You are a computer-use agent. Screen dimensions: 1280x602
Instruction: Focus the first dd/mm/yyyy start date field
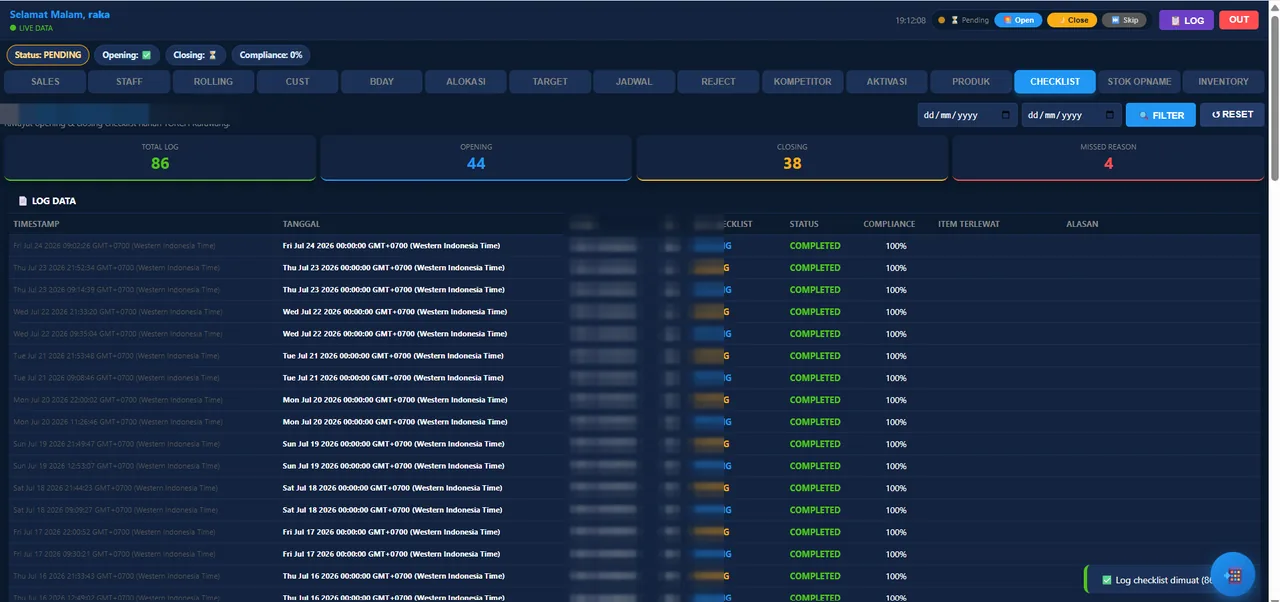(x=967, y=115)
